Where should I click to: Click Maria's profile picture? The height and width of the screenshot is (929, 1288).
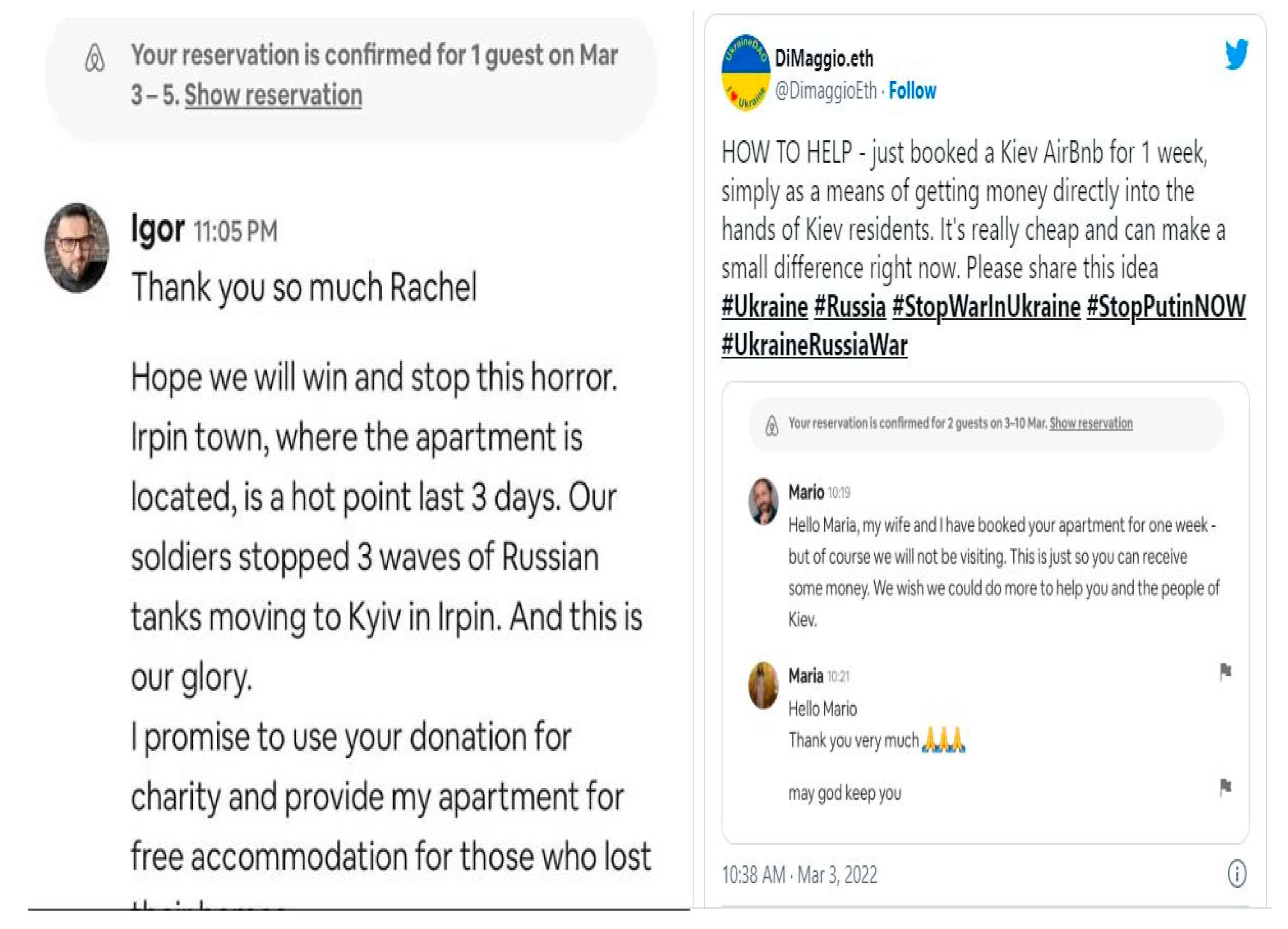tap(763, 685)
